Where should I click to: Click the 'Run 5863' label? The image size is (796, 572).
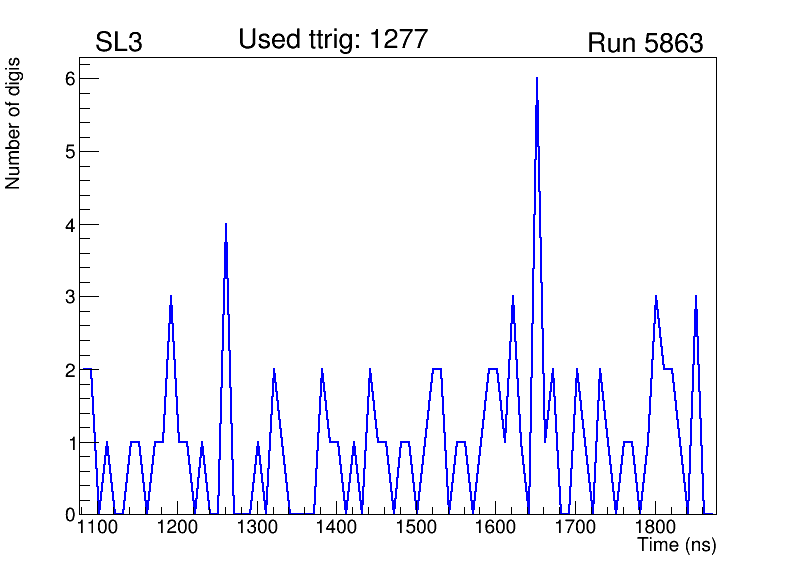coord(645,44)
